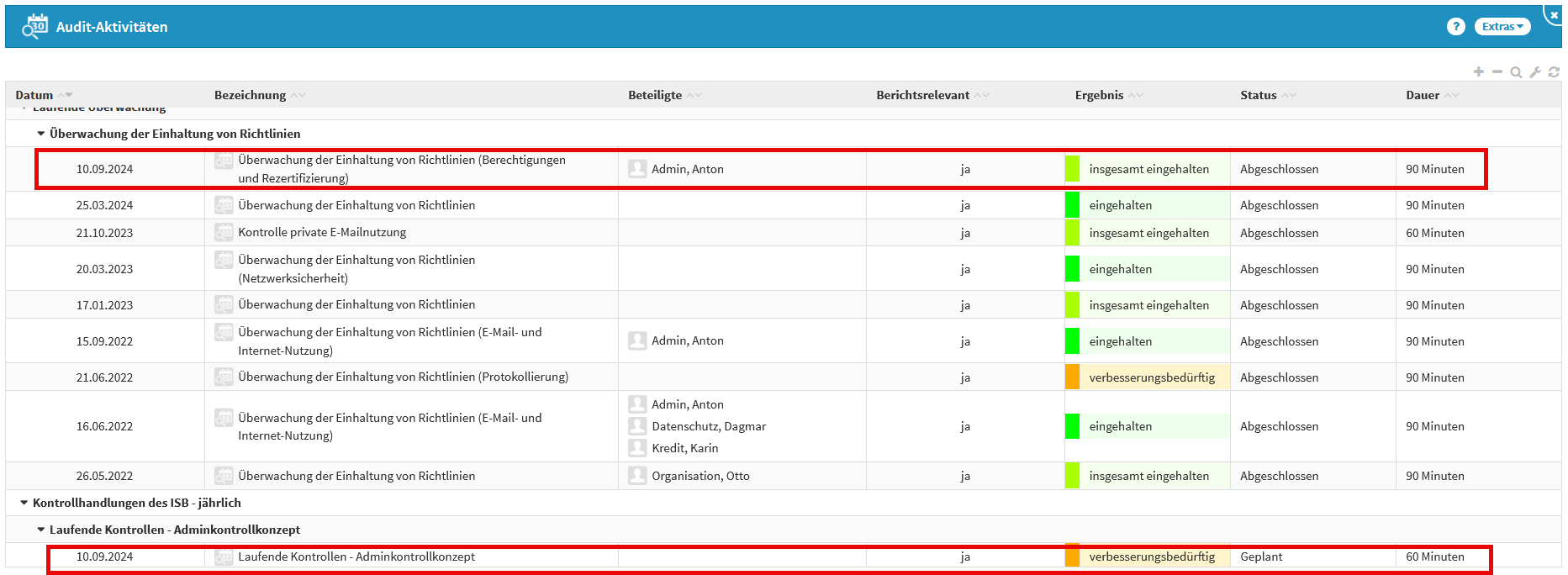Collapse all groups with the minus icon
Viewport: 1568px width, 575px height.
pos(1497,72)
